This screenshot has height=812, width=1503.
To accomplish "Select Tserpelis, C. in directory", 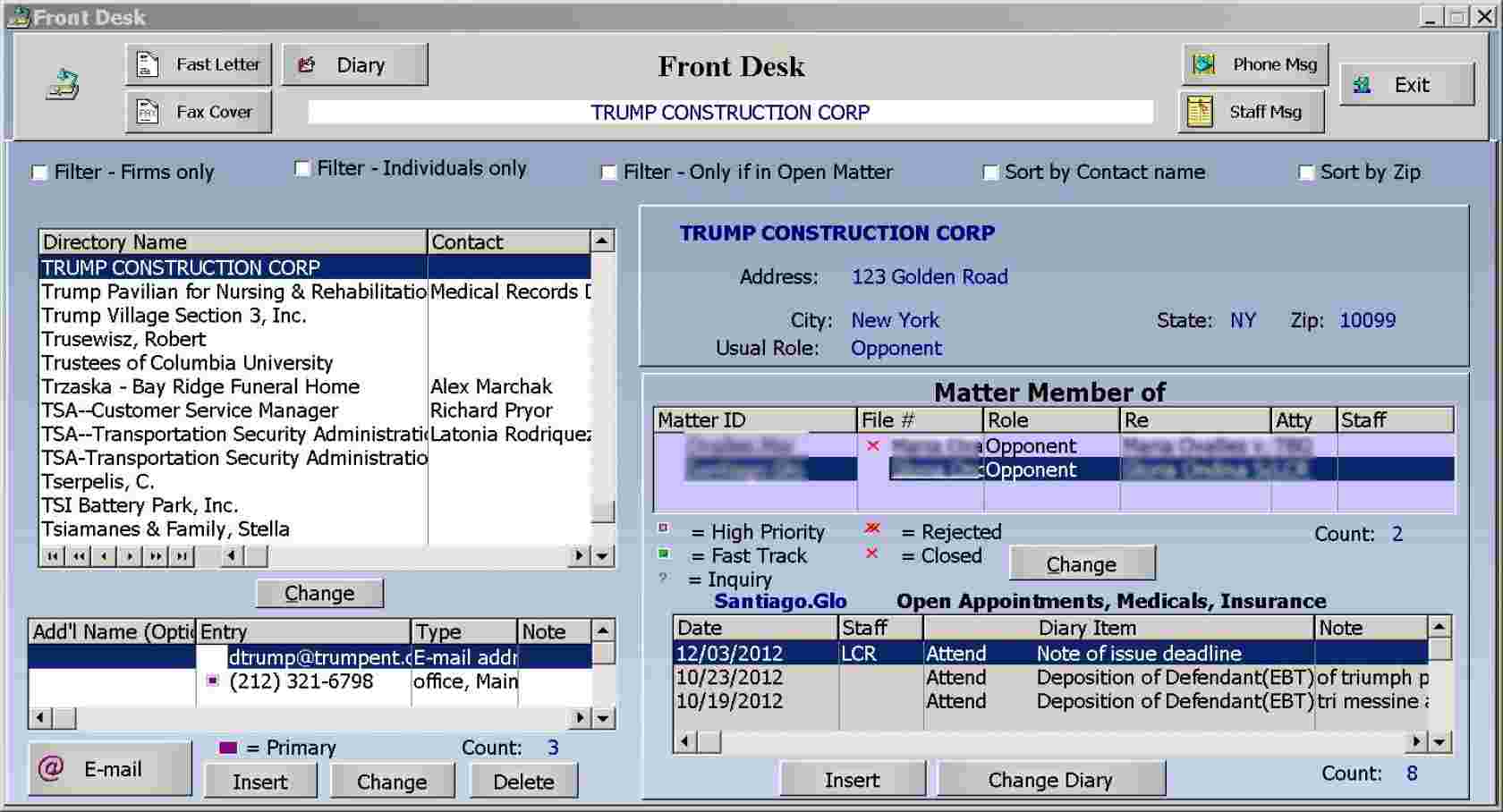I will click(x=314, y=481).
